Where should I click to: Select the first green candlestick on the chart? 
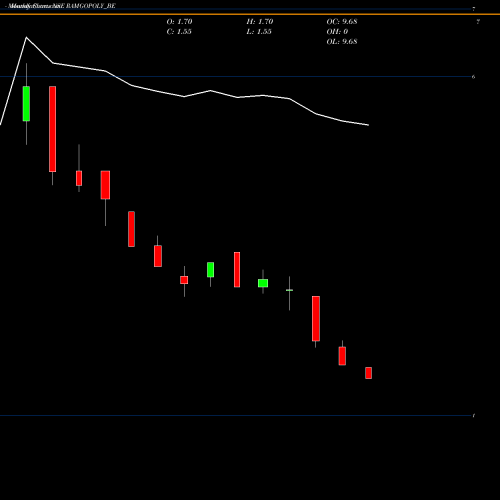(26, 104)
